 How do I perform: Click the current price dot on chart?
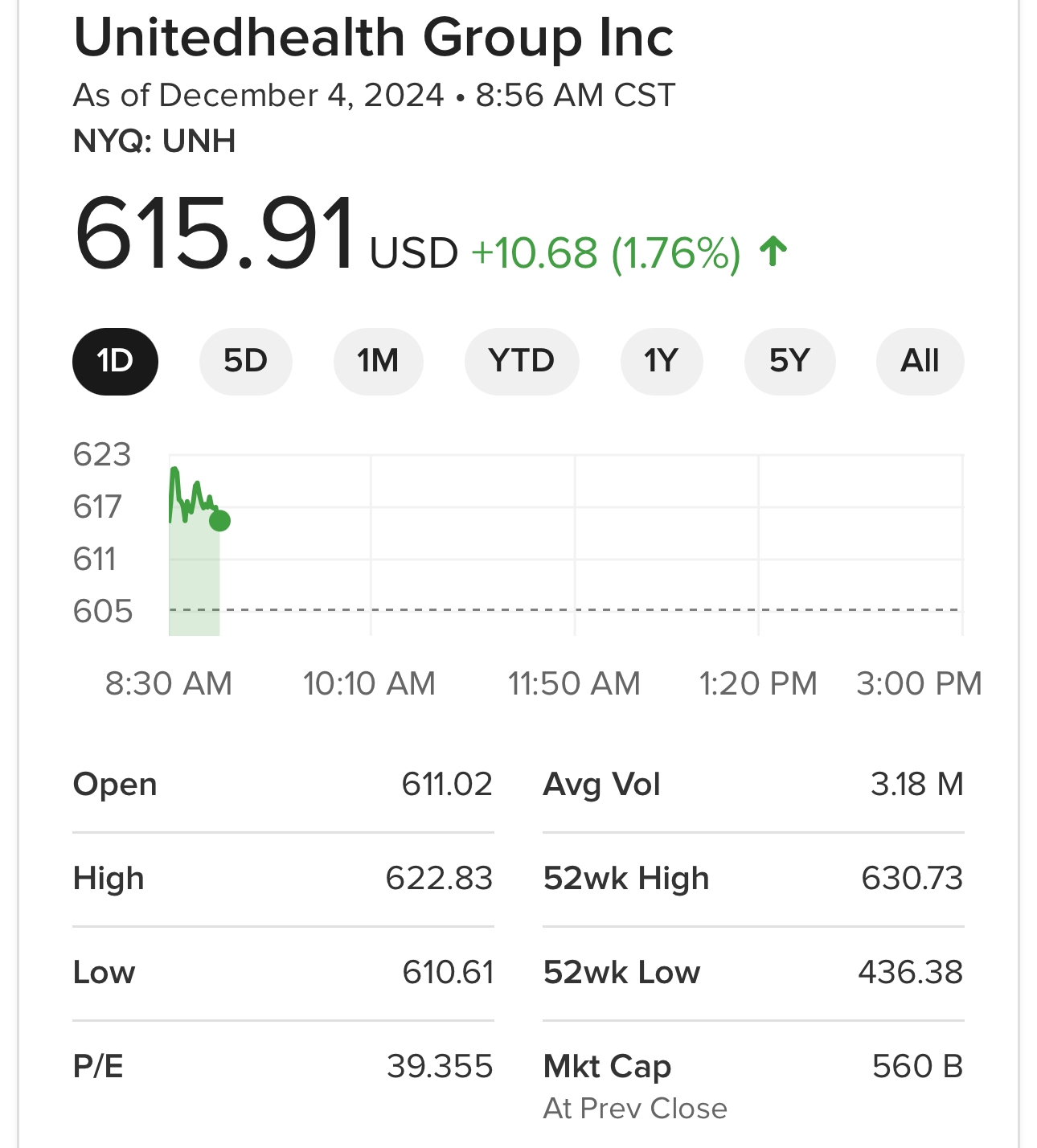tap(219, 521)
